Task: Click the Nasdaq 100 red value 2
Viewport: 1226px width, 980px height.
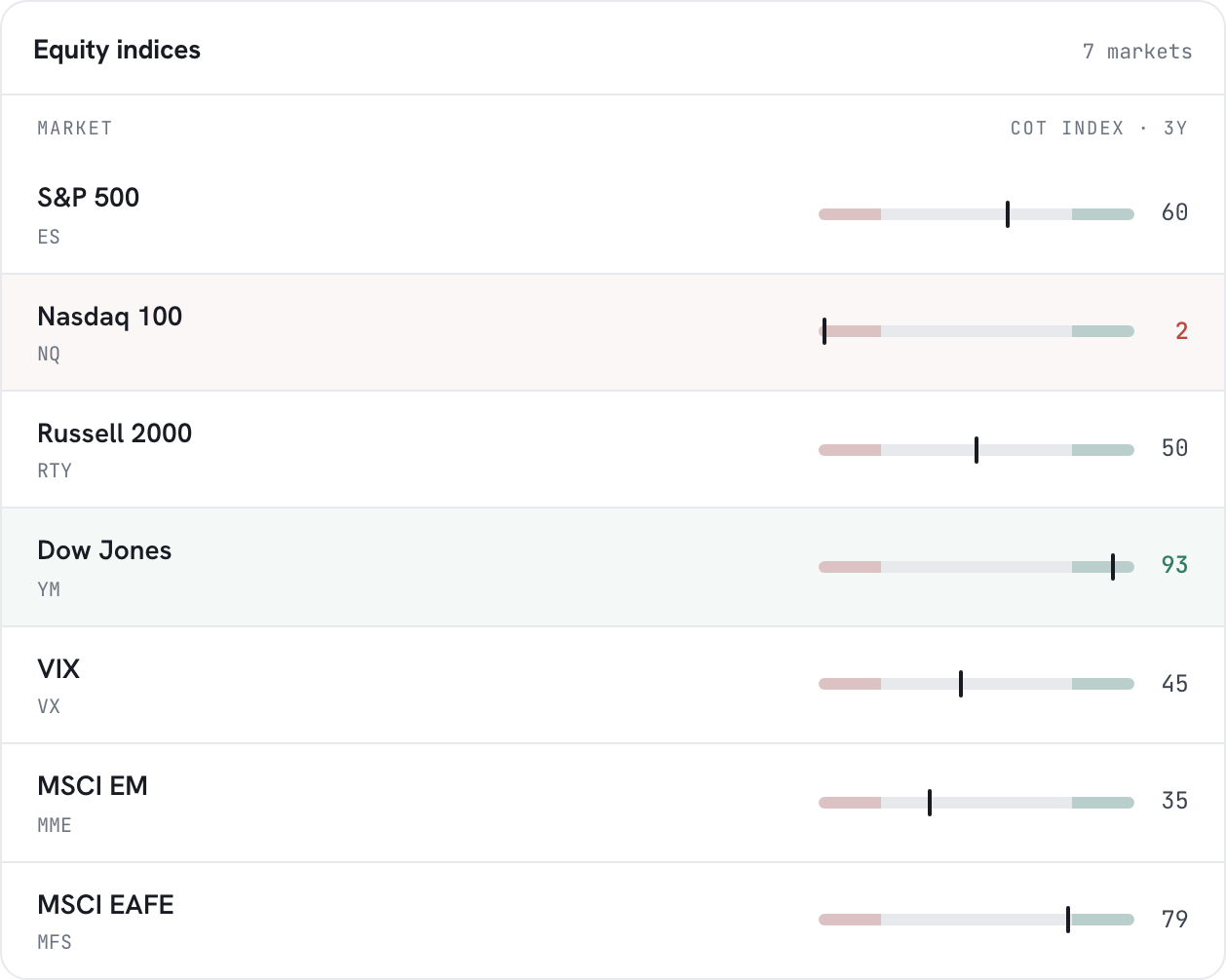Action: [x=1181, y=331]
